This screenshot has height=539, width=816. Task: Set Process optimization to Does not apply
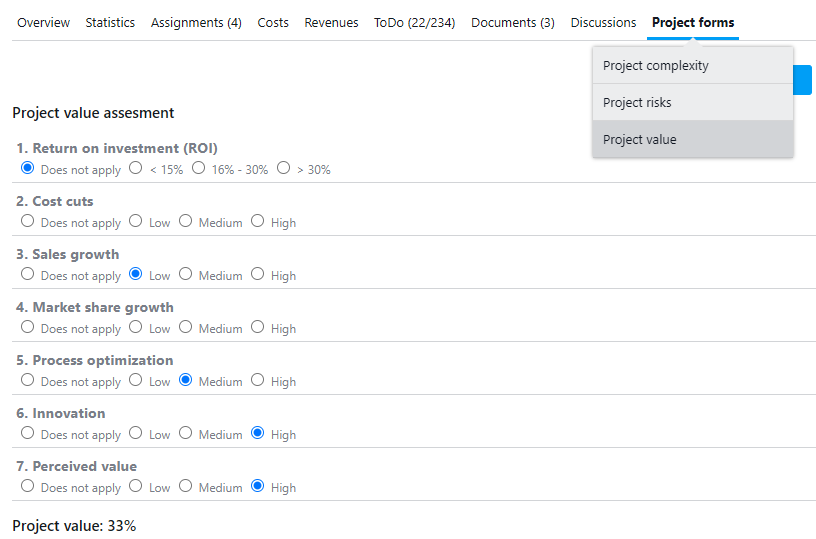coord(28,380)
